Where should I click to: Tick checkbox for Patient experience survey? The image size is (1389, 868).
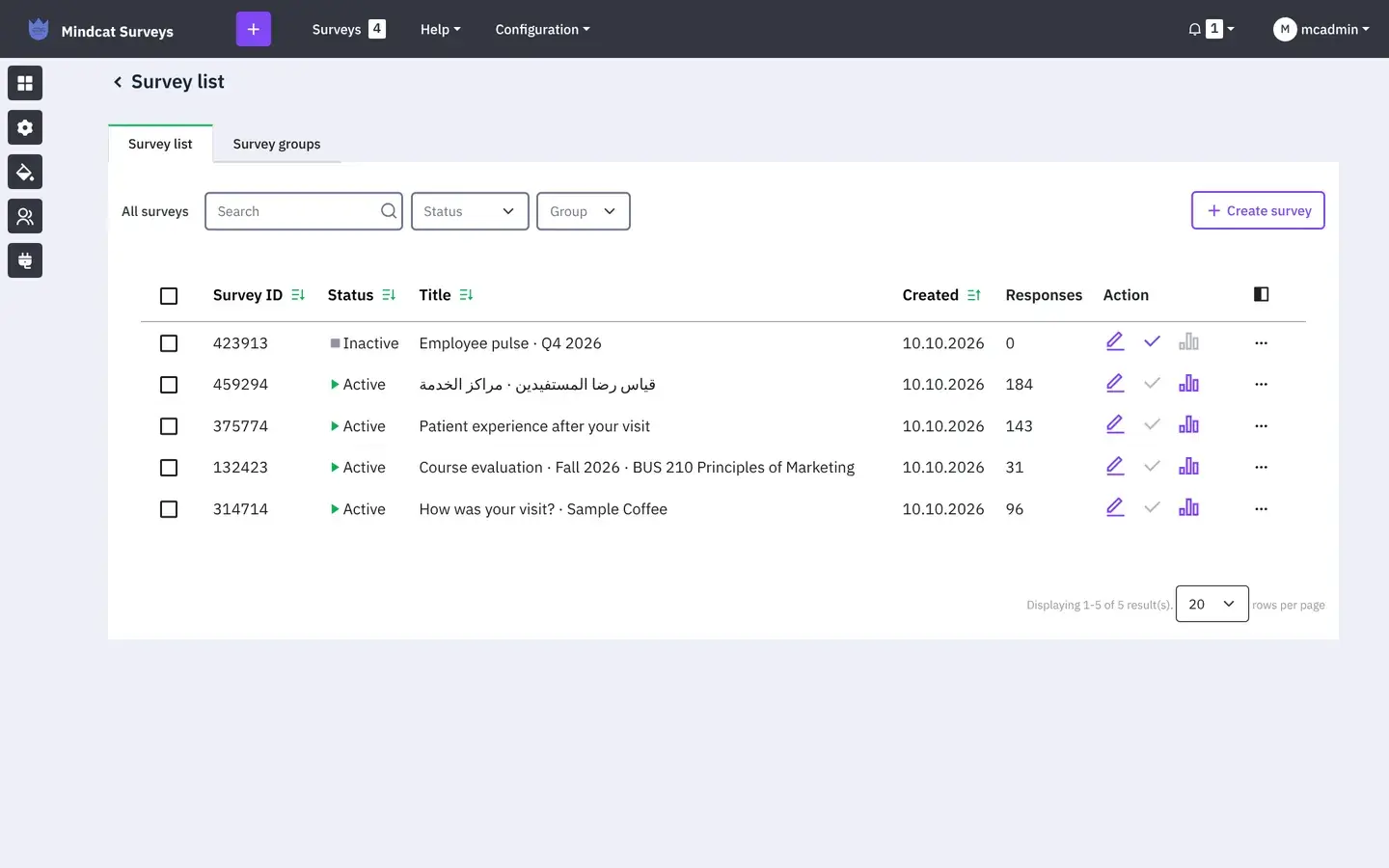(169, 426)
